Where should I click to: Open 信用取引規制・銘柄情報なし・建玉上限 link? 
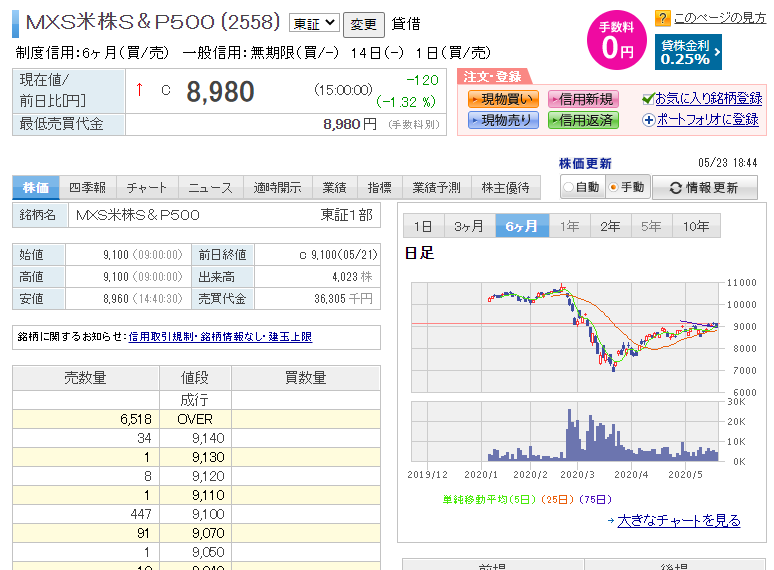[220, 337]
